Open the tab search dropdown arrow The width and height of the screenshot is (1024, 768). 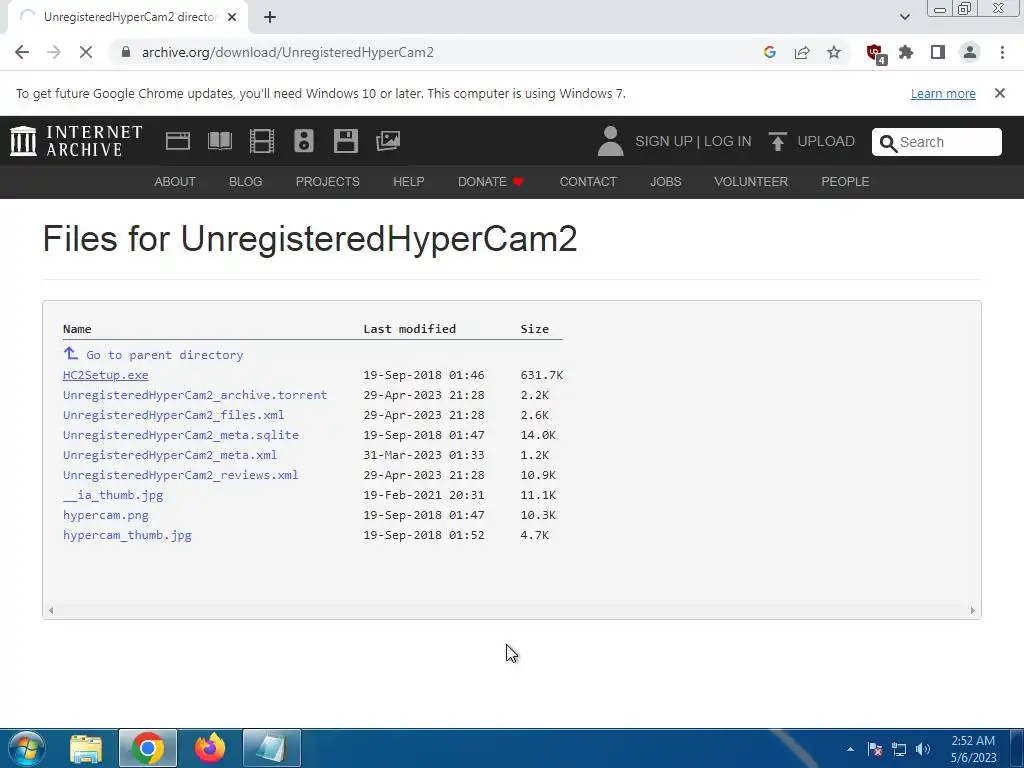pyautogui.click(x=904, y=17)
